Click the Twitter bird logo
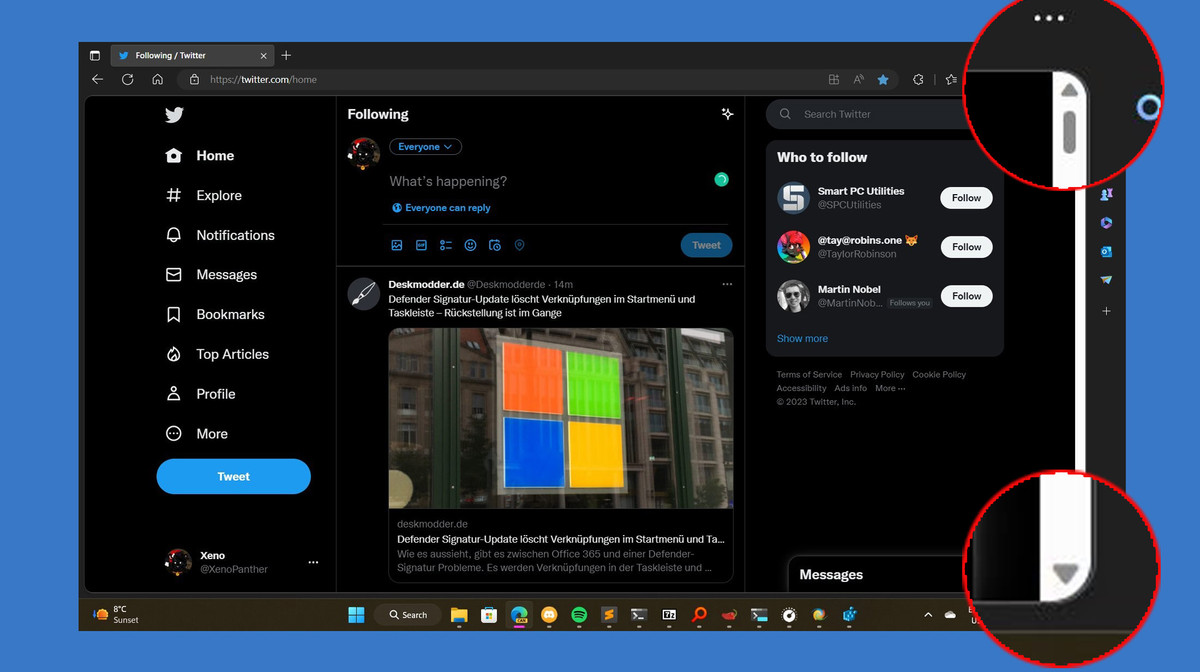This screenshot has height=672, width=1200. tap(174, 115)
